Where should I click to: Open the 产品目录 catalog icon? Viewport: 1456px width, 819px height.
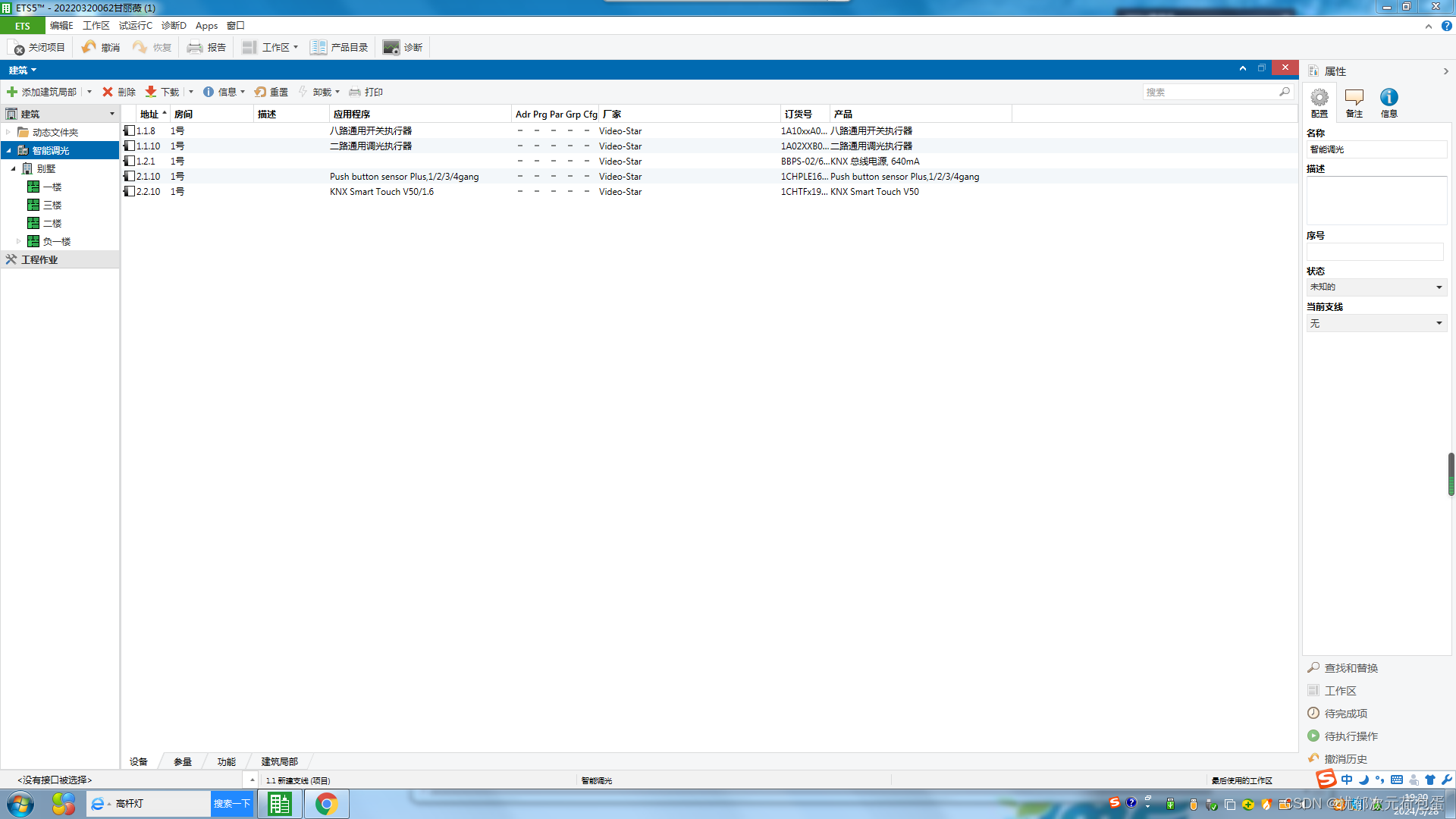tap(318, 47)
